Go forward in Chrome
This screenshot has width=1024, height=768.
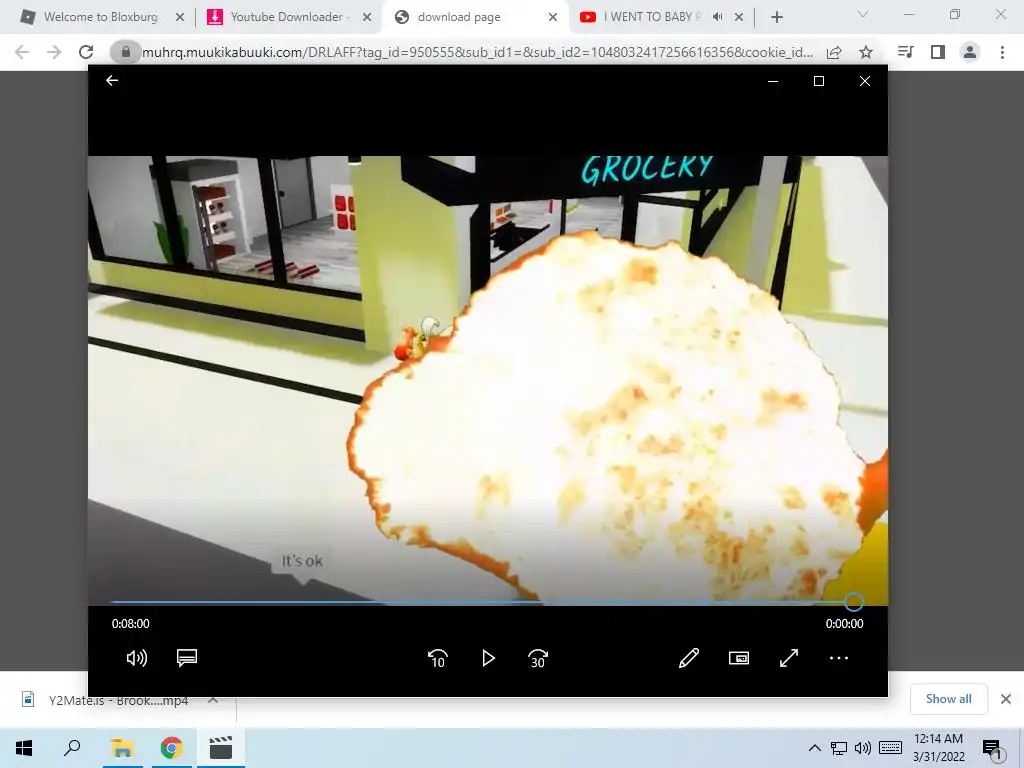coord(54,52)
